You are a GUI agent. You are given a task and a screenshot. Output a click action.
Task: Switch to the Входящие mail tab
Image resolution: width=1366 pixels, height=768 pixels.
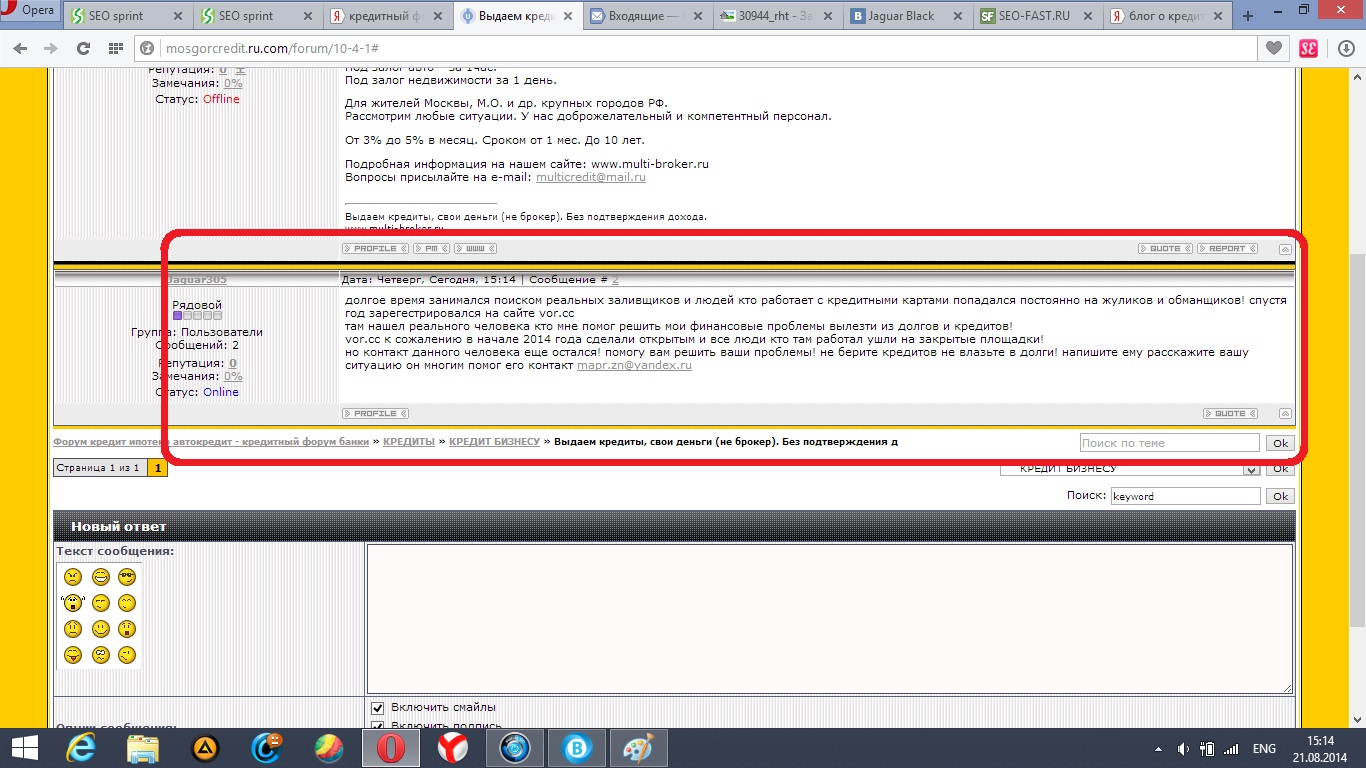(x=648, y=16)
